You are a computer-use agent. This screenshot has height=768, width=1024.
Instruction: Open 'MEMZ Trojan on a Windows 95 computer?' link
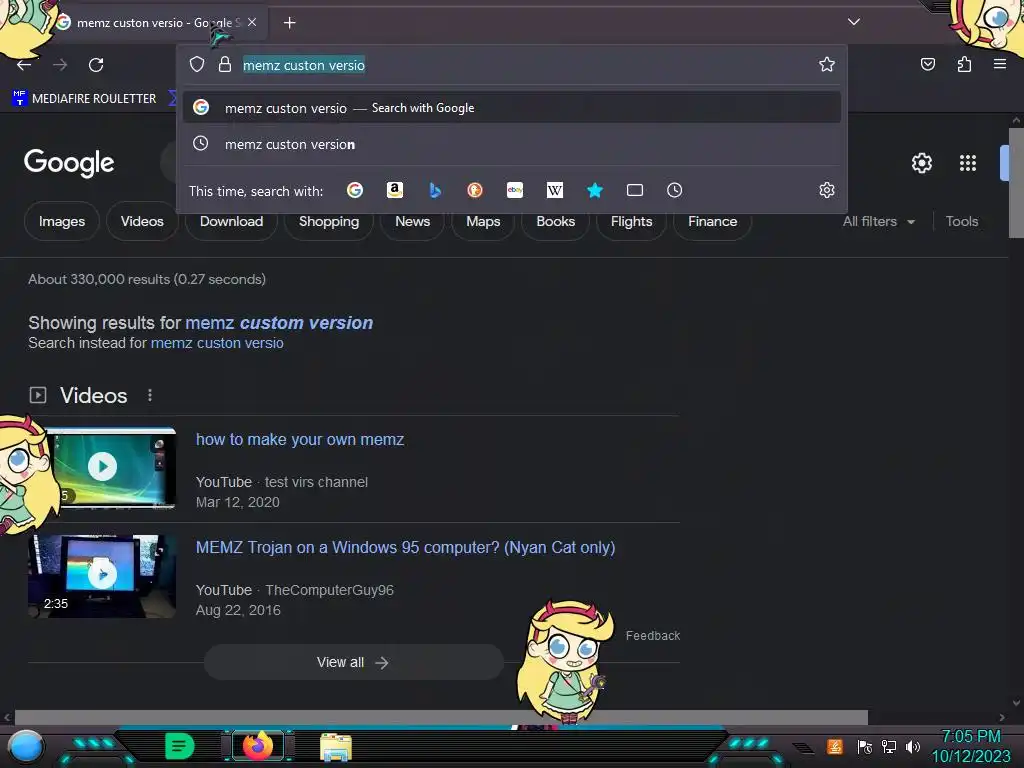[x=406, y=547]
